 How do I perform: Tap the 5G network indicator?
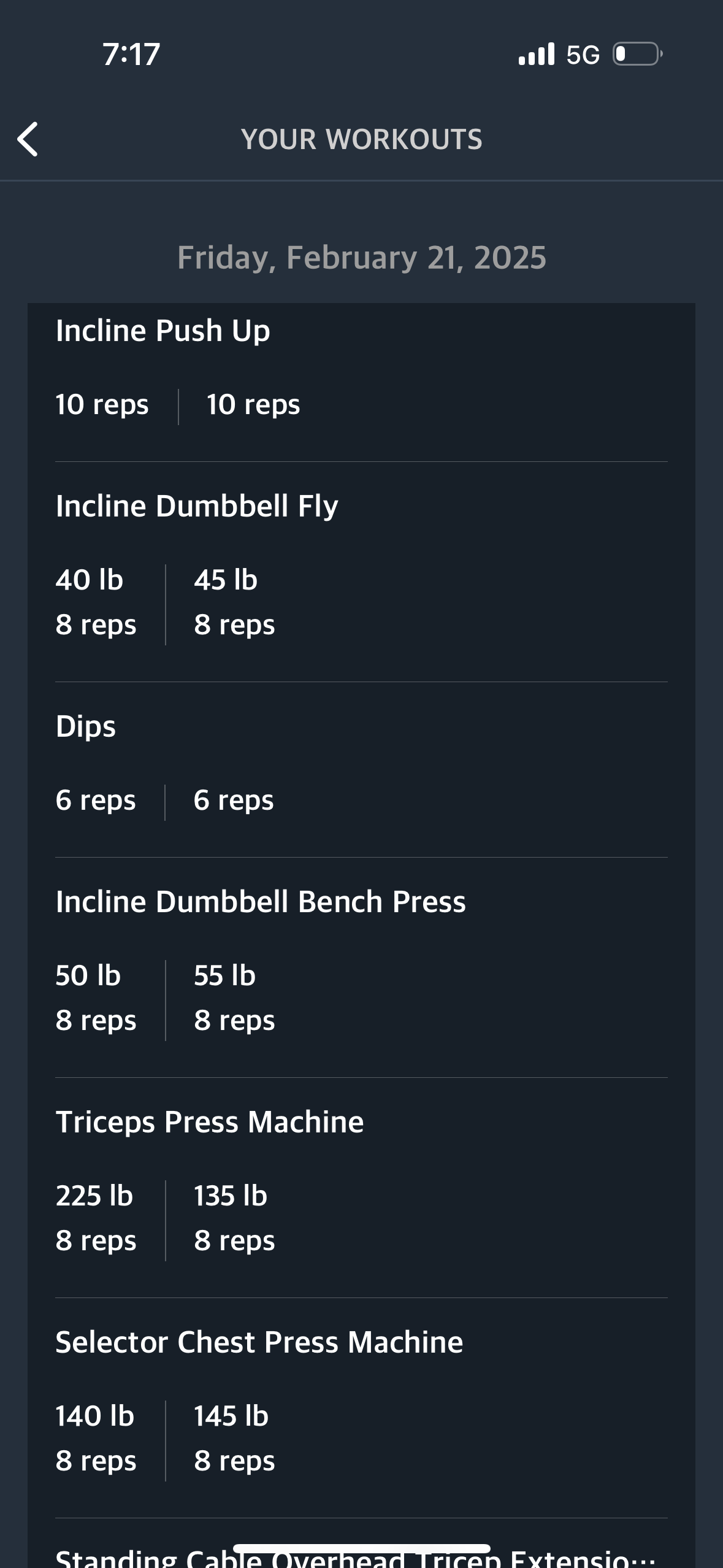[x=583, y=55]
